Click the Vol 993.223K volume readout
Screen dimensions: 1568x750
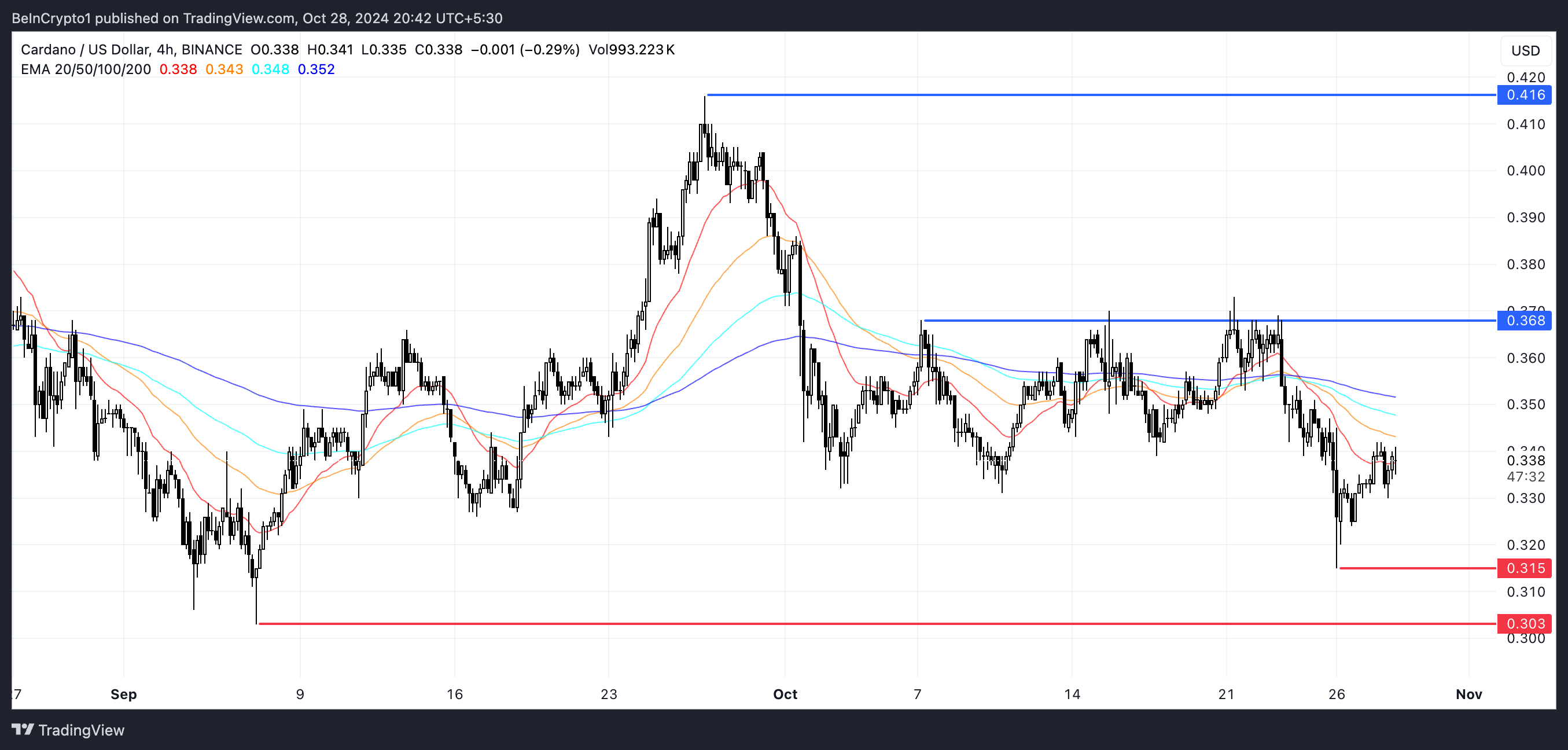click(631, 50)
